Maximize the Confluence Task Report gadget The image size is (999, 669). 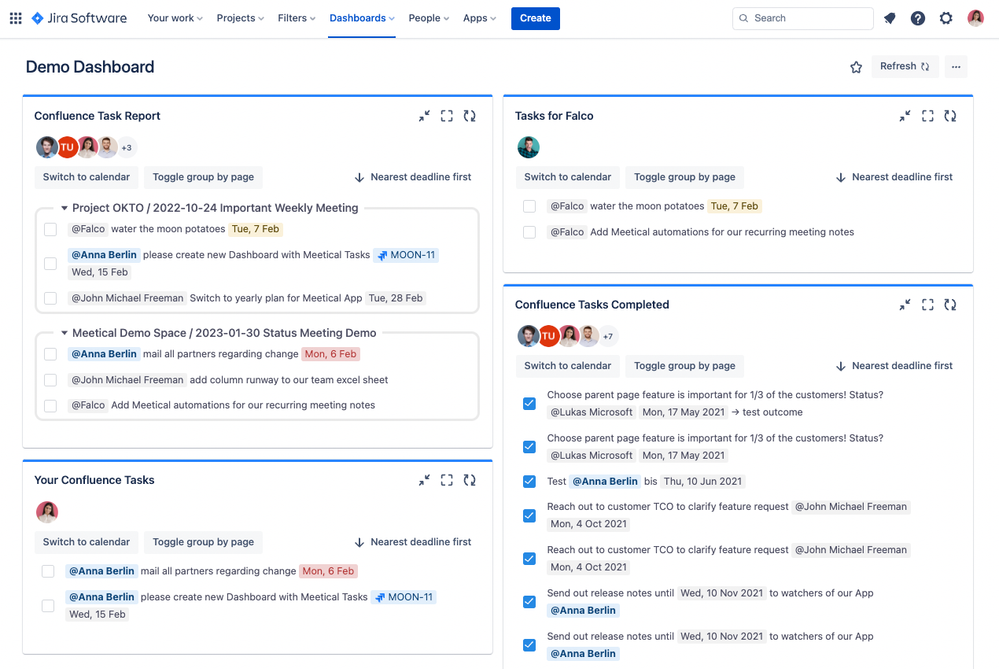[x=447, y=116]
